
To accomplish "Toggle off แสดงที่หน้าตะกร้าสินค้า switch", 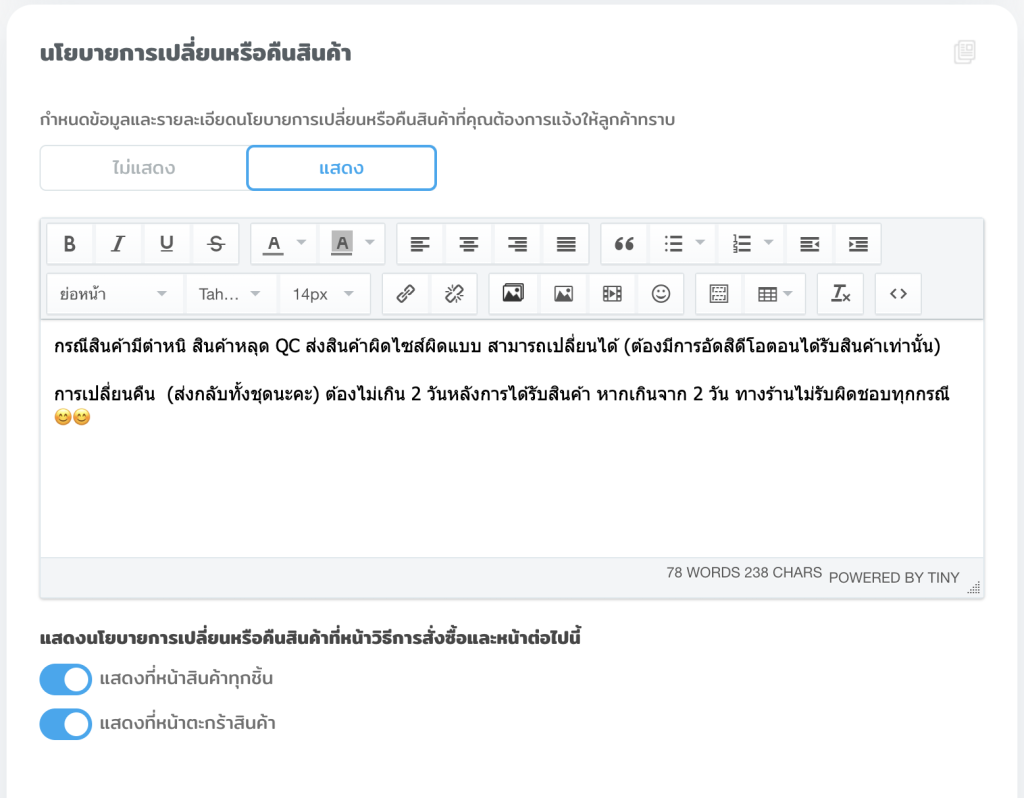I will click(x=66, y=723).
